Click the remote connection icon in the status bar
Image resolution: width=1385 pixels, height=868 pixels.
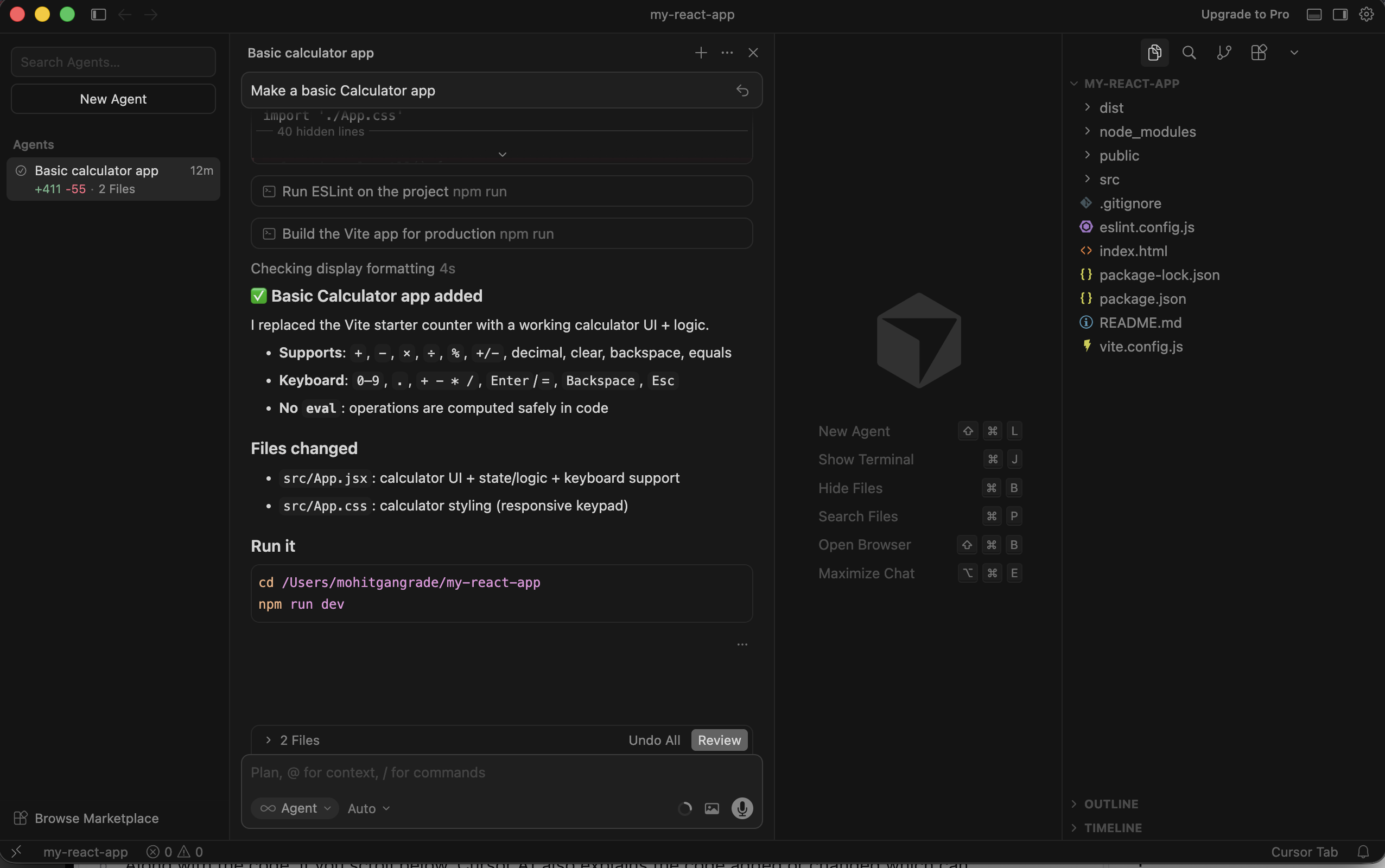click(17, 851)
